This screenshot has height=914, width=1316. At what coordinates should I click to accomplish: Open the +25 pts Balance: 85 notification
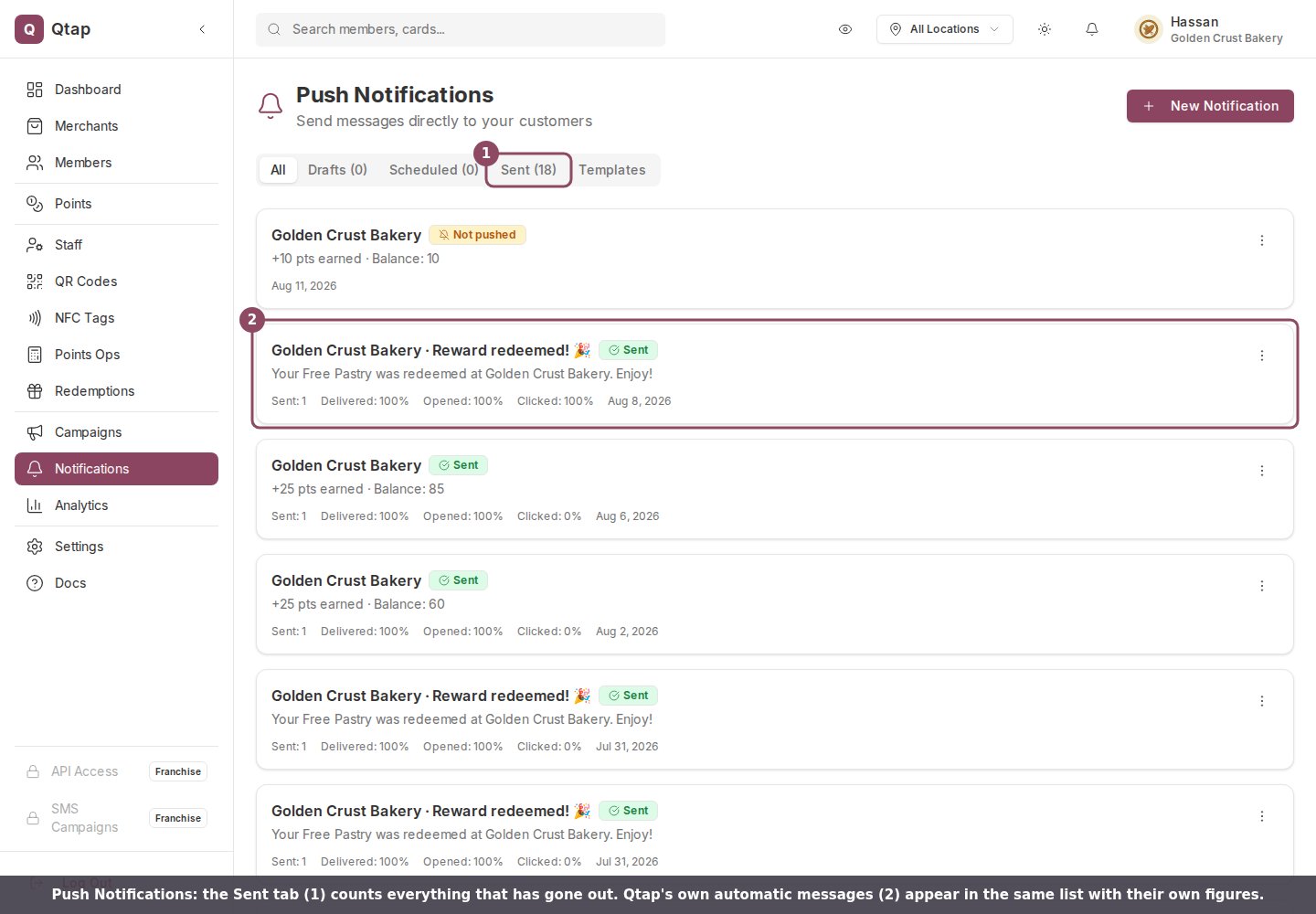tap(775, 489)
